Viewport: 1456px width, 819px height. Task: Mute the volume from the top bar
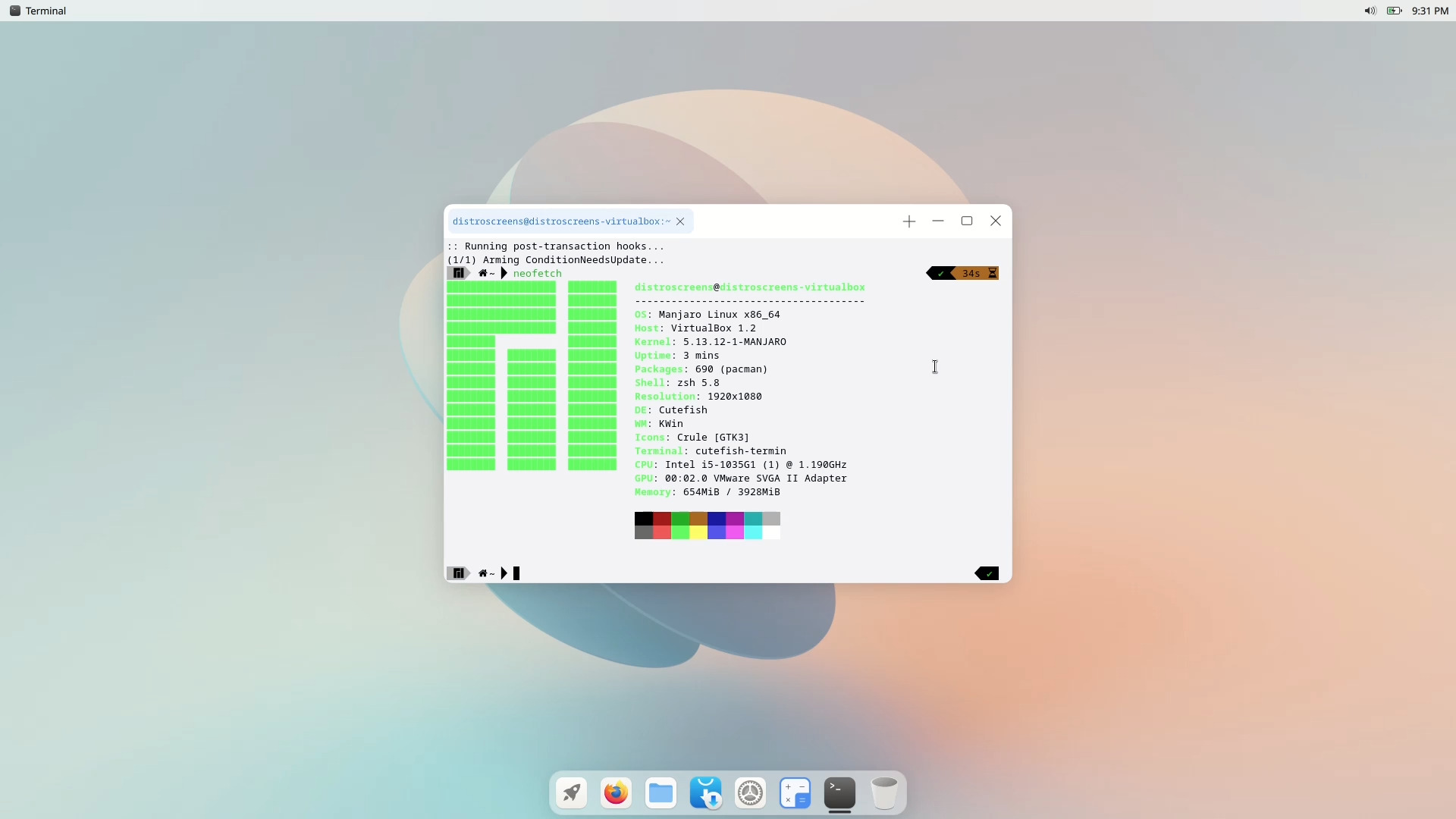(1370, 11)
